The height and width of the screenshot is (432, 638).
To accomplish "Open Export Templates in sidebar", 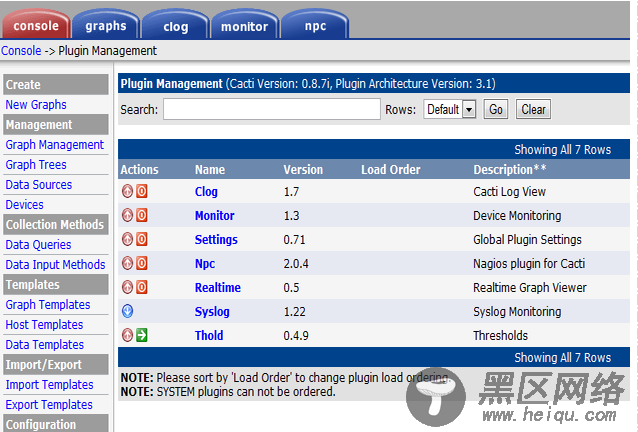I will coord(49,405).
